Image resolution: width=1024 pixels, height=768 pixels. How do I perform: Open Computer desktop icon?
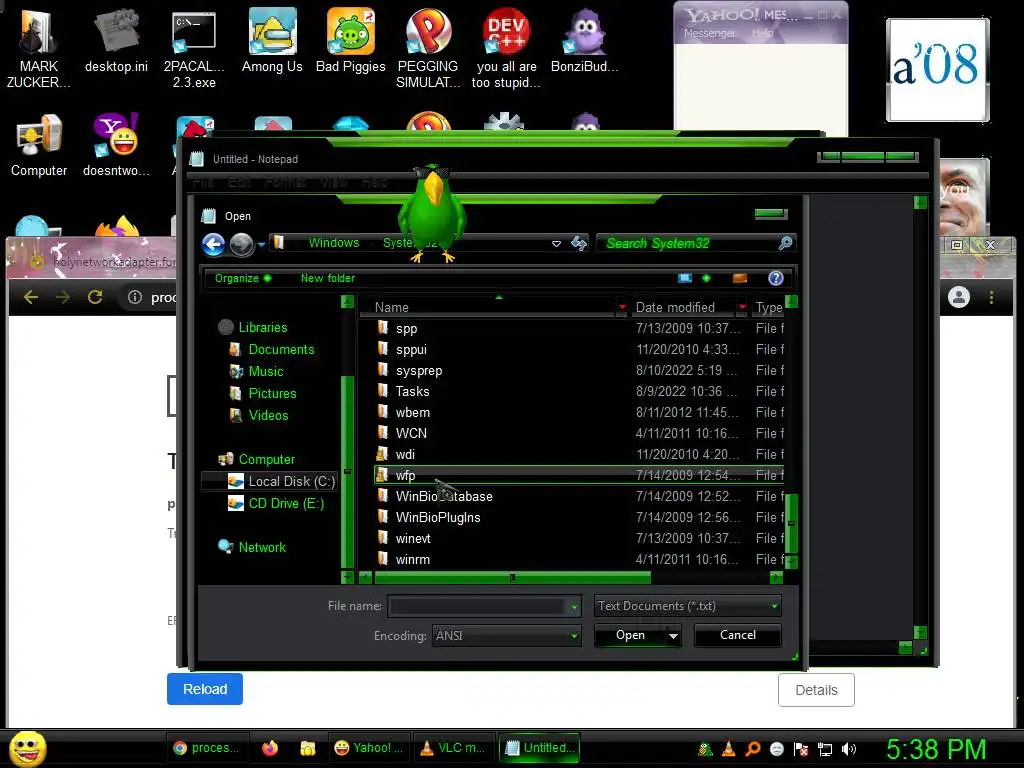pos(39,145)
